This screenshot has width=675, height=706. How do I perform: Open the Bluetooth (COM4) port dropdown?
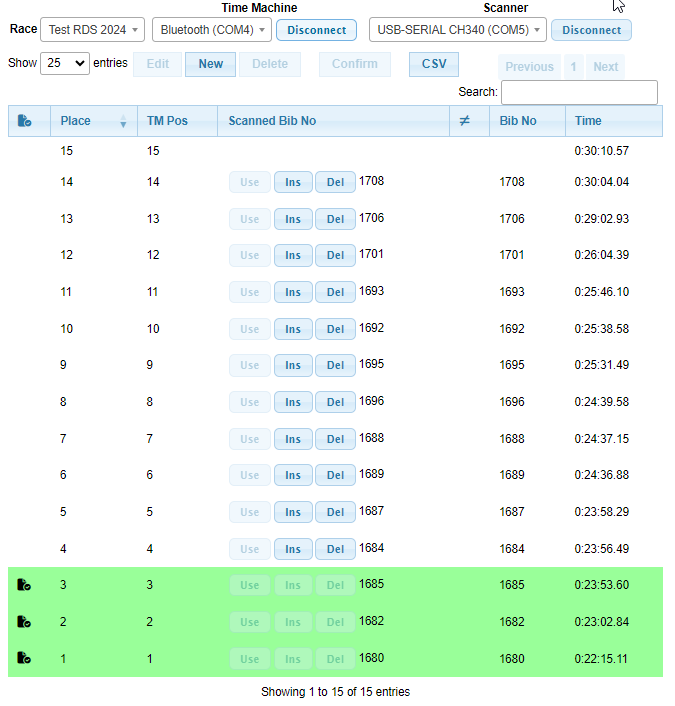coord(212,30)
